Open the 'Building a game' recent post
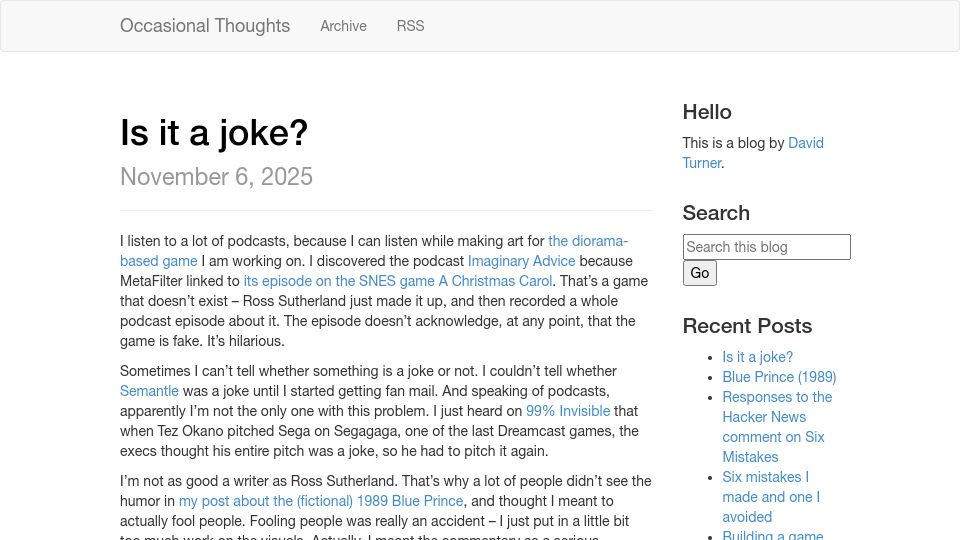 tap(773, 534)
